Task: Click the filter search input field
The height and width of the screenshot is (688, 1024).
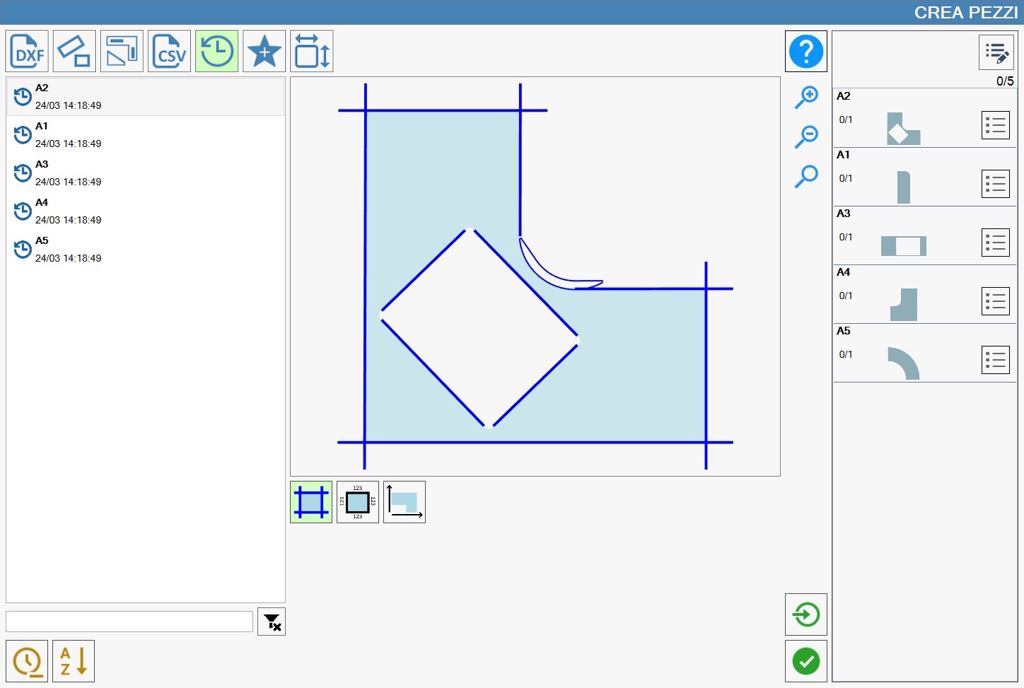Action: [129, 621]
